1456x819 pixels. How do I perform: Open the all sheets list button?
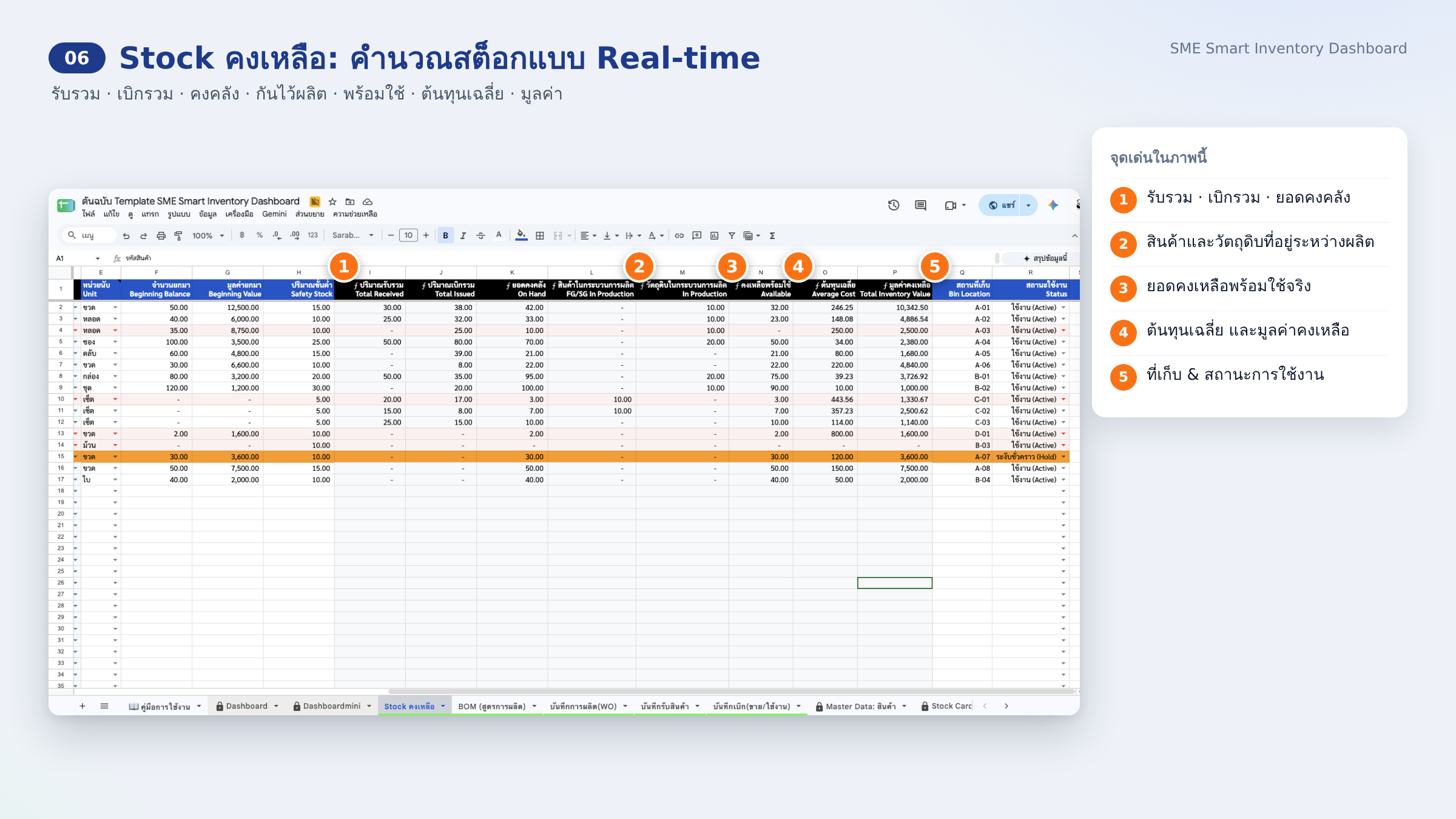104,706
